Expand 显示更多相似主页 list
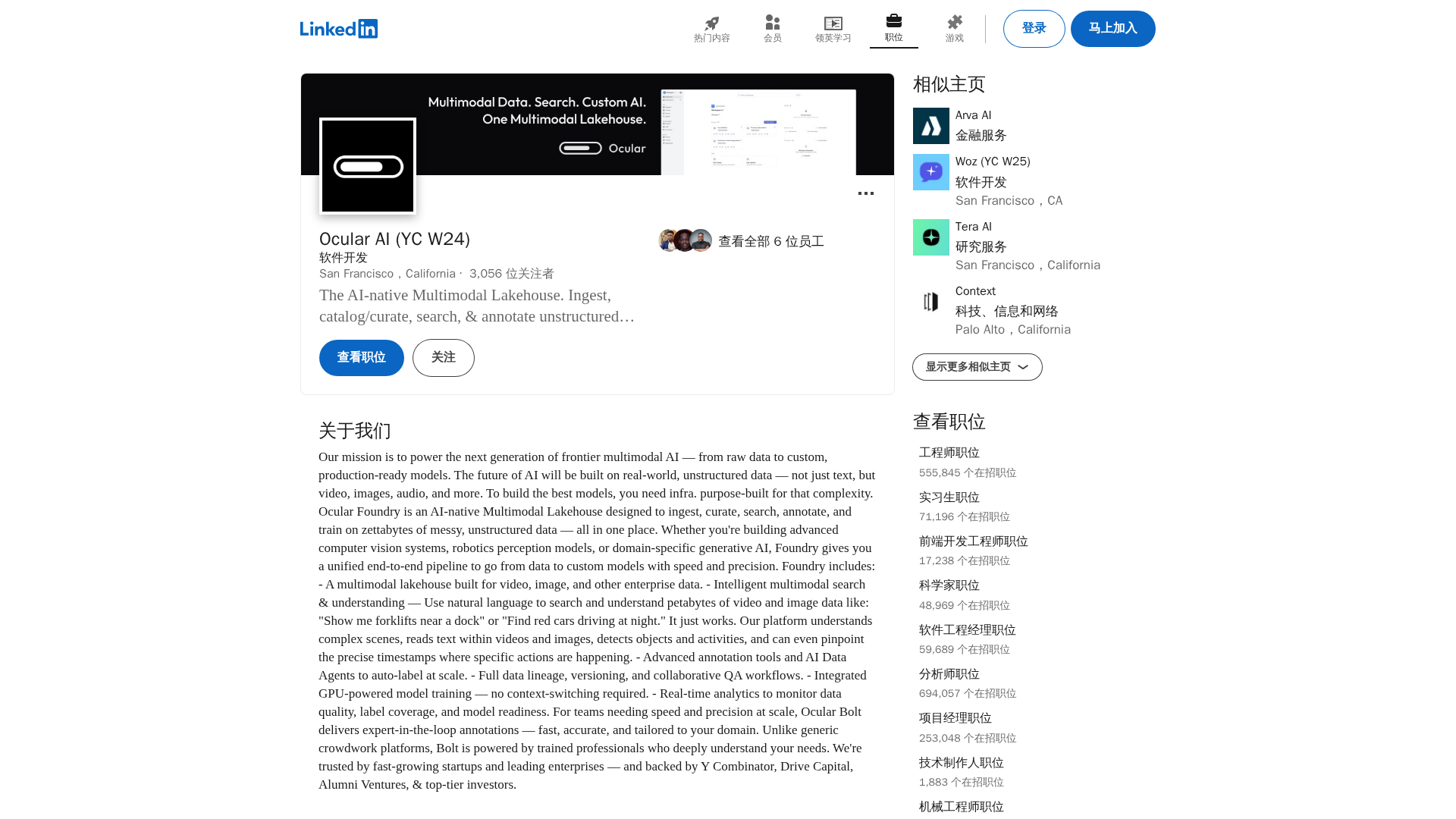 coord(977,367)
